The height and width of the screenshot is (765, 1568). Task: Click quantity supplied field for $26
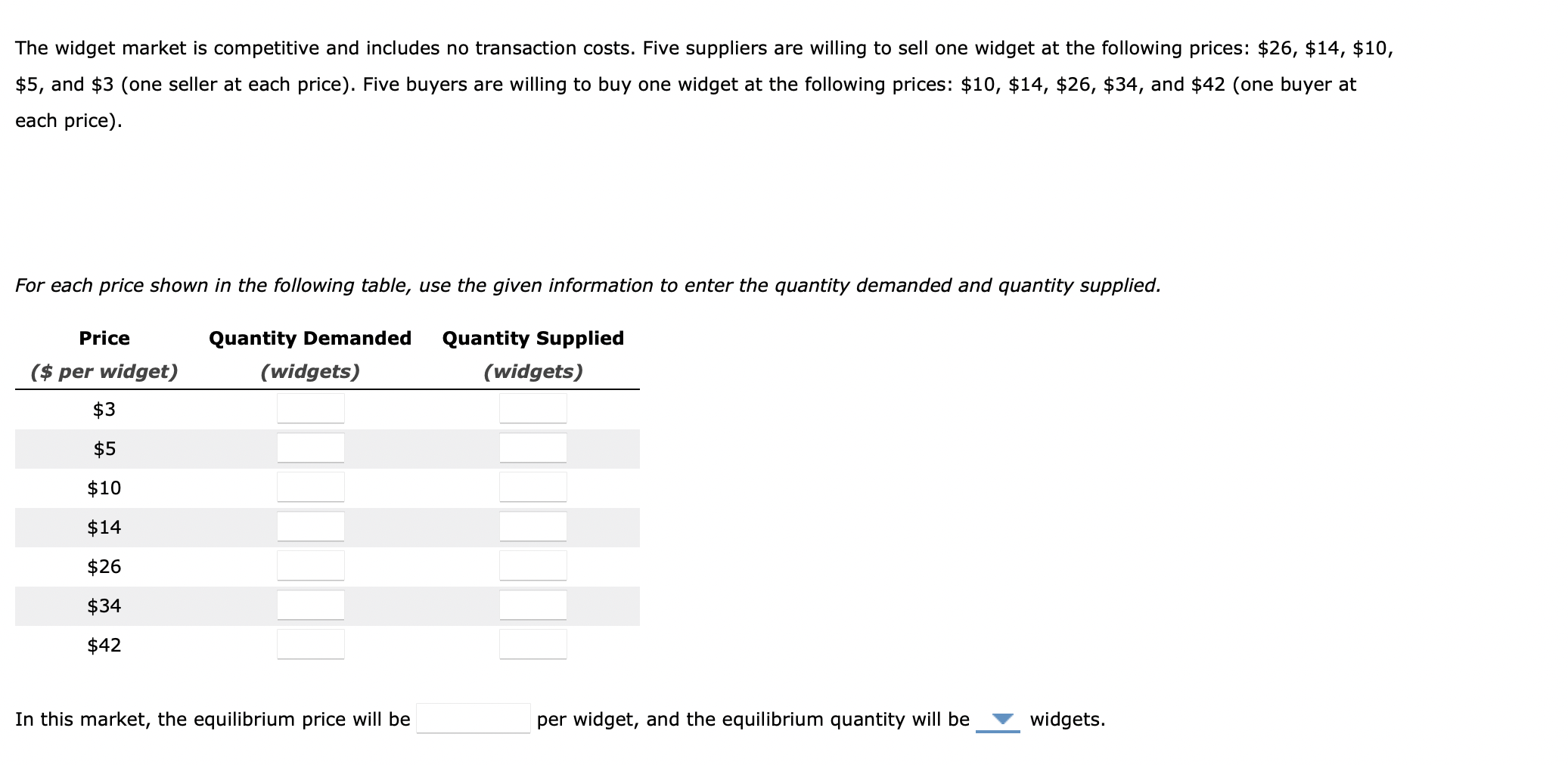[533, 565]
